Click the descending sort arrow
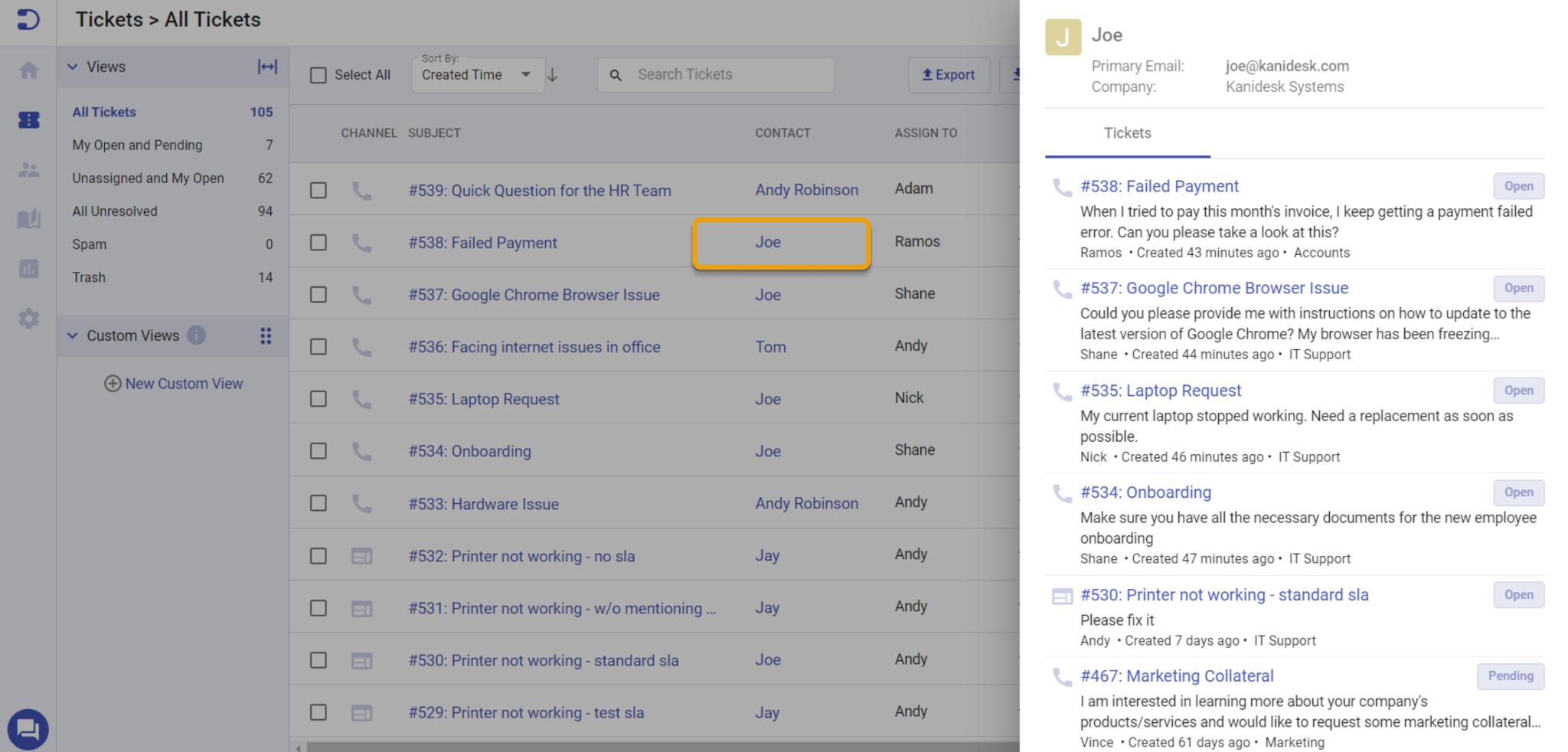The height and width of the screenshot is (752, 1568). click(552, 75)
